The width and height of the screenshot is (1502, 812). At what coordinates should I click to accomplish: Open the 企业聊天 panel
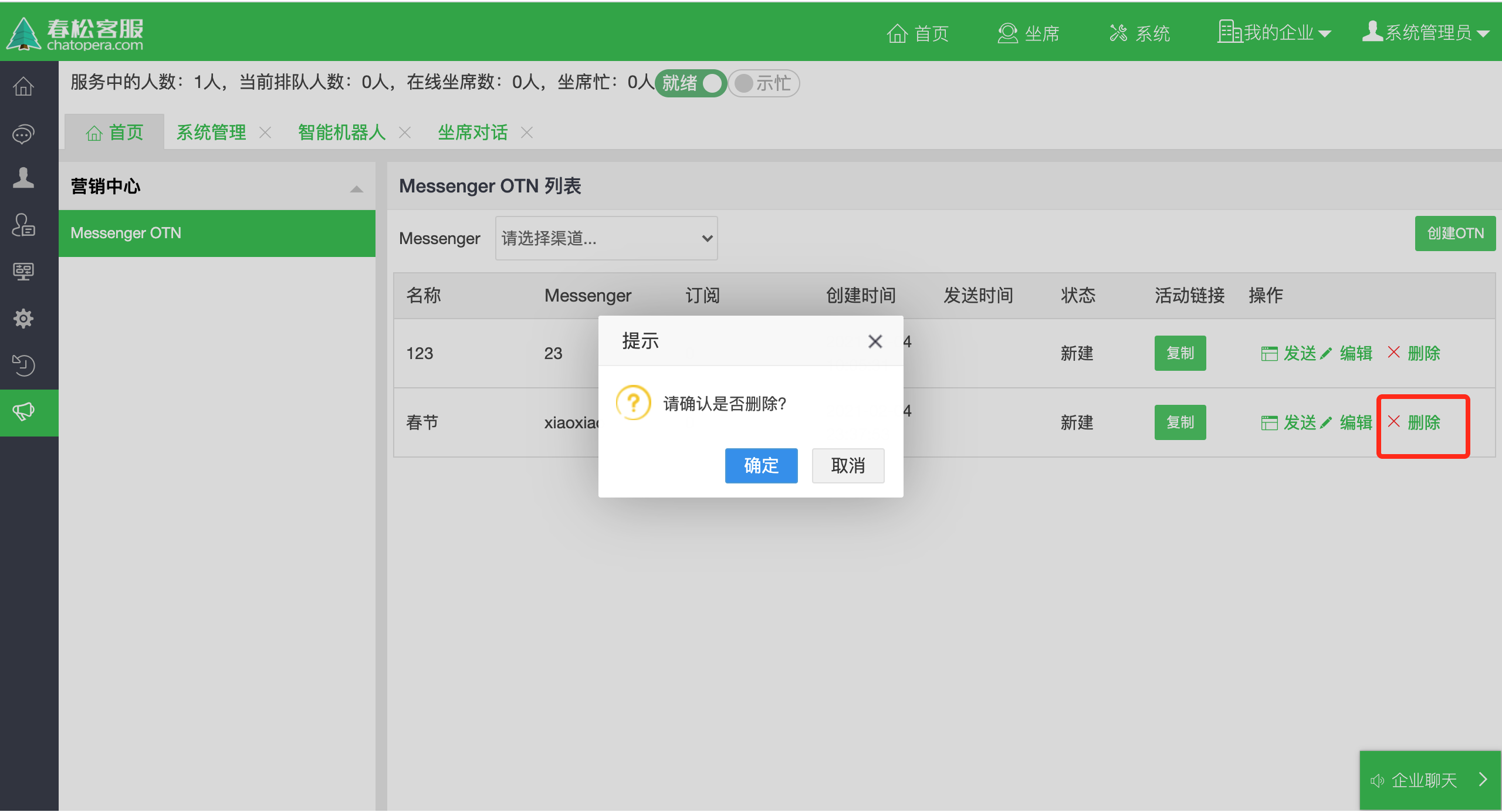tap(1430, 780)
